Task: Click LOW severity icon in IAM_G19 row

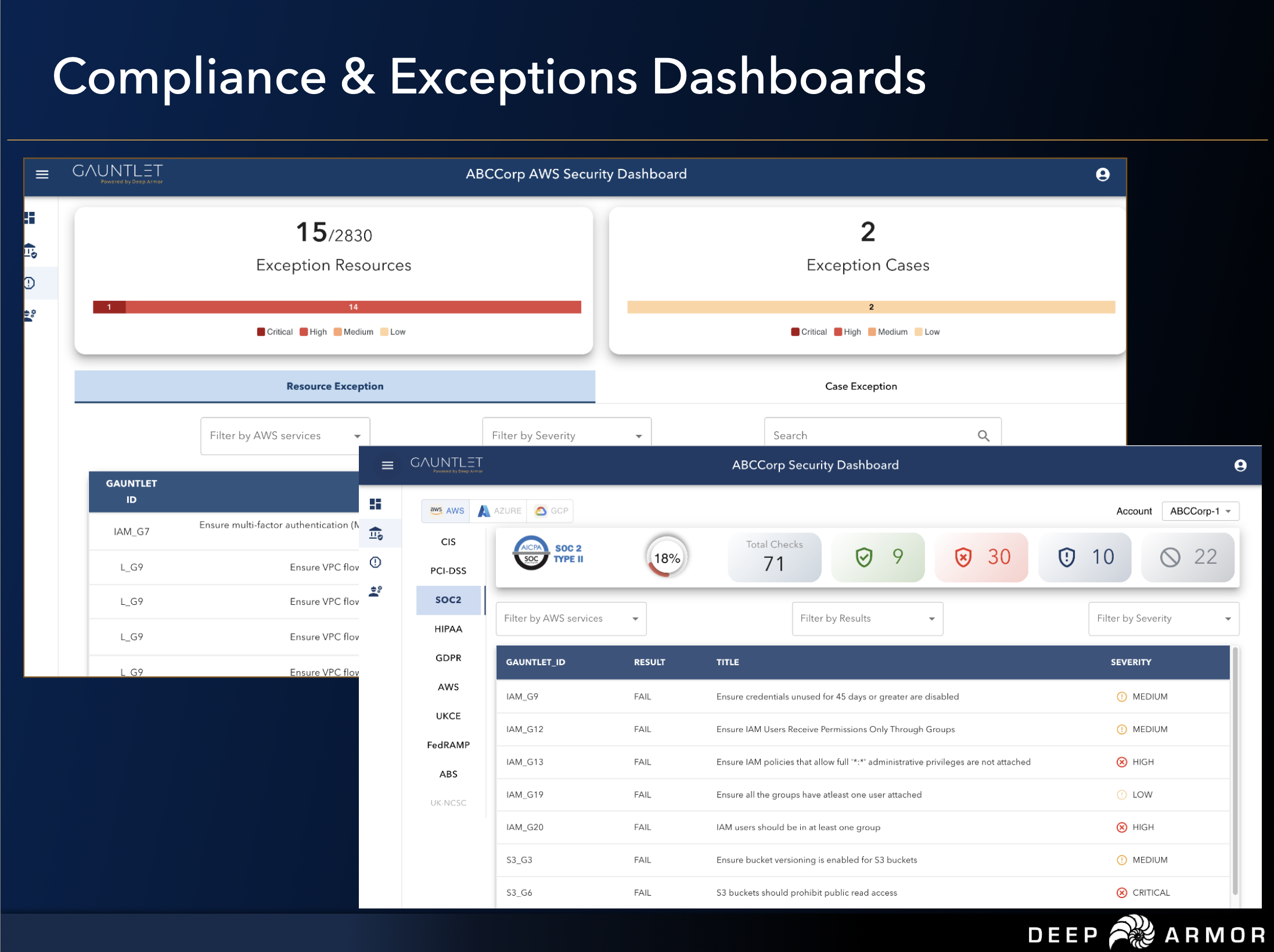Action: pos(1122,795)
